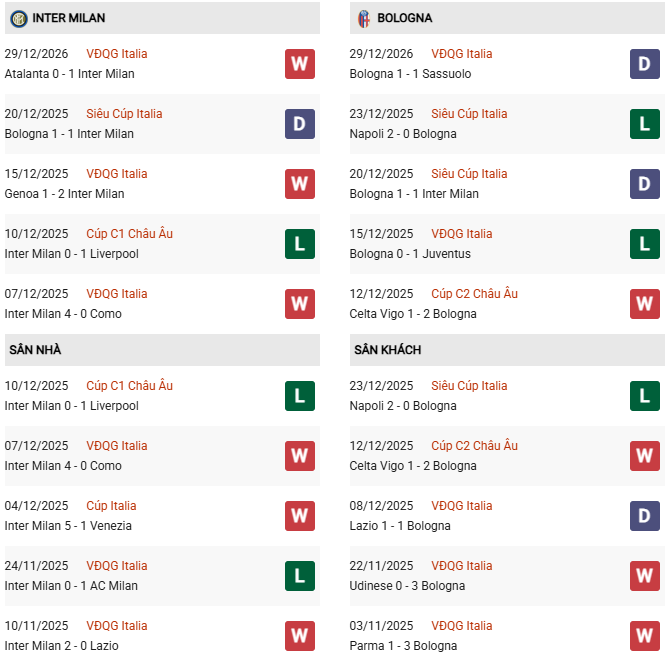Click the Inter Milan club logo
The image size is (666, 660).
[x=18, y=18]
